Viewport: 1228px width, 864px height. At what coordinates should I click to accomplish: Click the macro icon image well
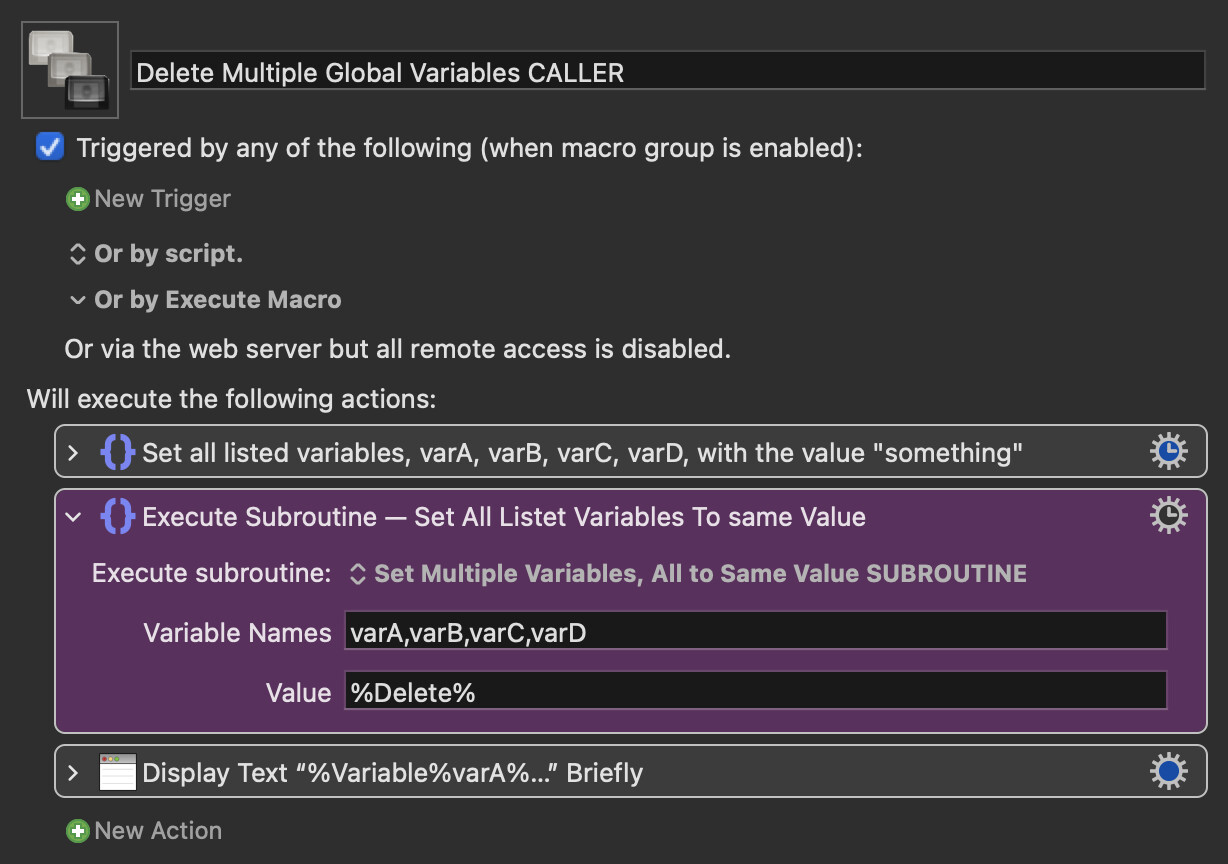[70, 70]
